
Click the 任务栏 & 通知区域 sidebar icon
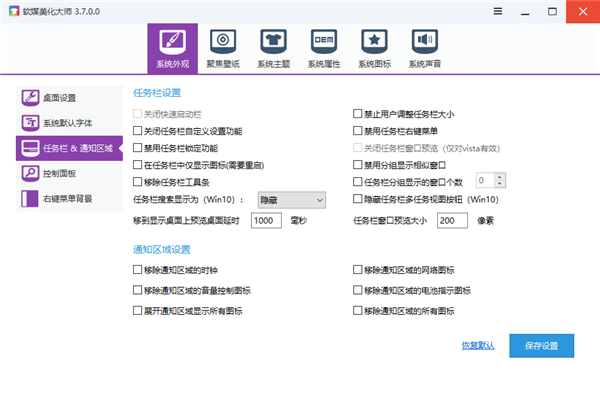pos(30,148)
